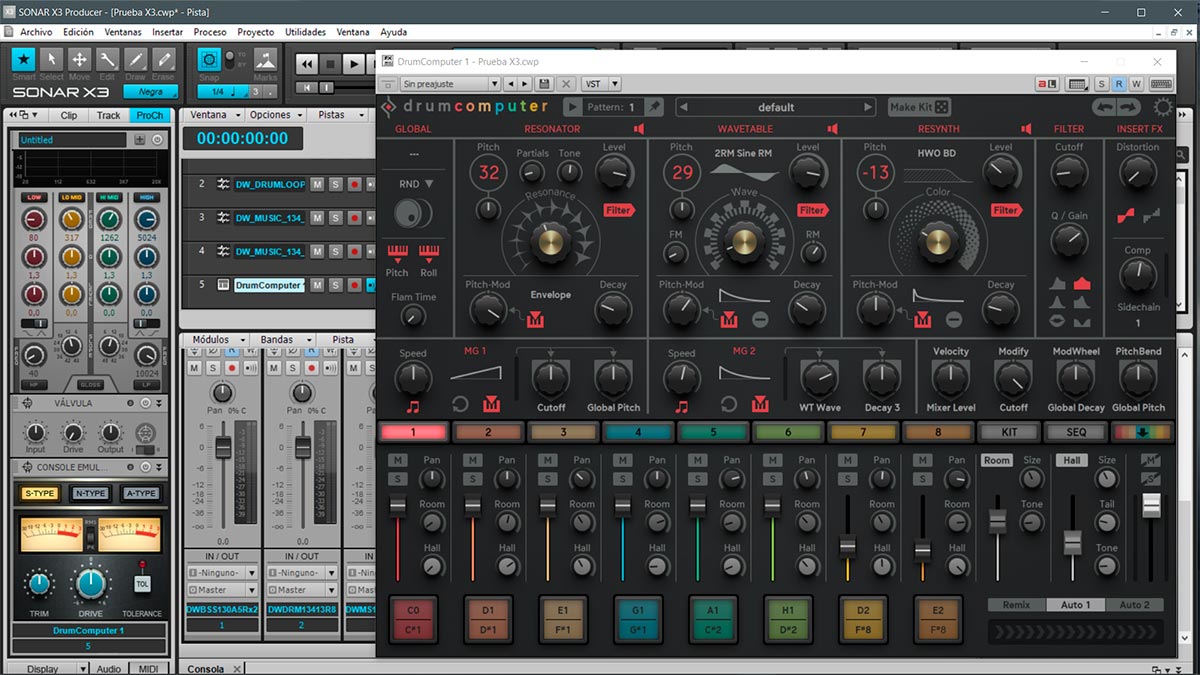Randomize kit with the Make Kit button
Image resolution: width=1200 pixels, height=675 pixels.
pyautogui.click(x=919, y=107)
